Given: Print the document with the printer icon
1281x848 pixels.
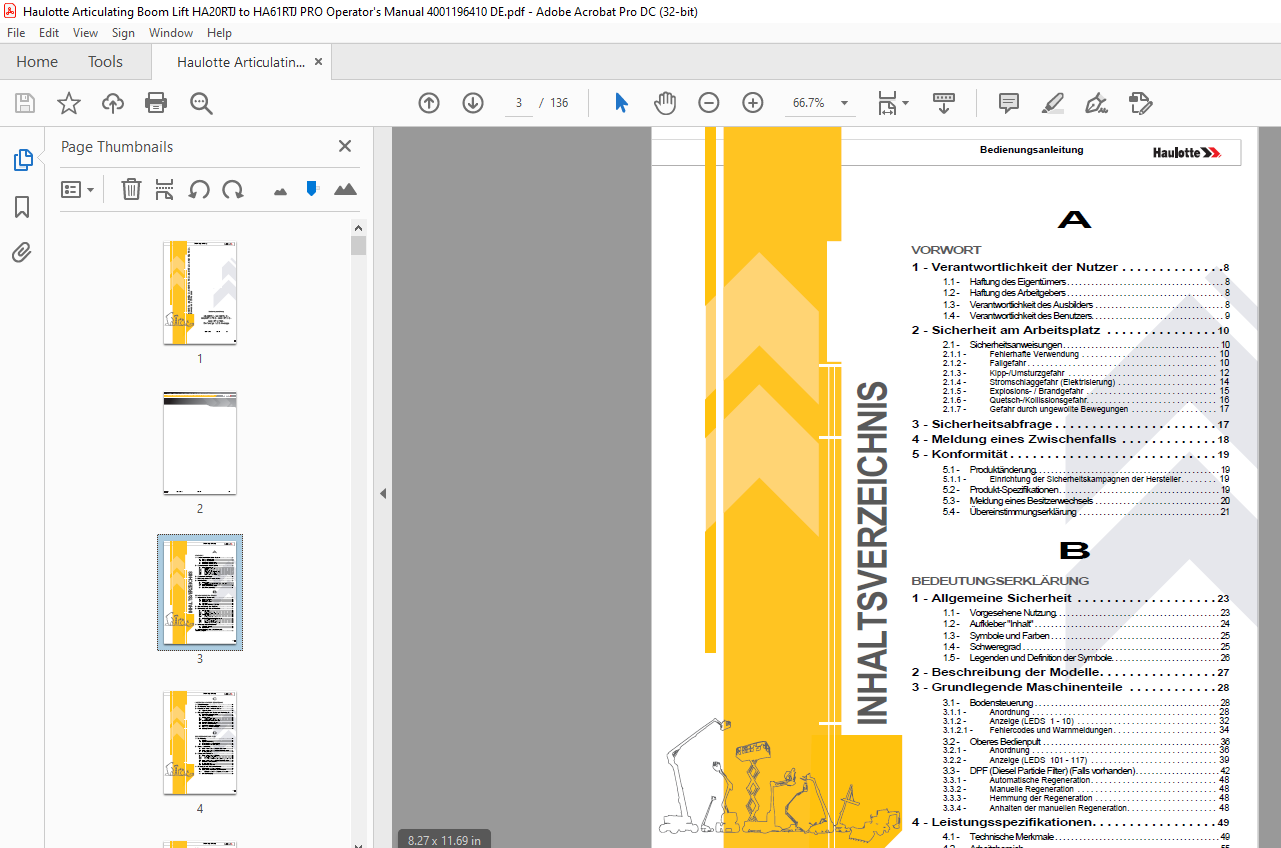Looking at the screenshot, I should [156, 103].
